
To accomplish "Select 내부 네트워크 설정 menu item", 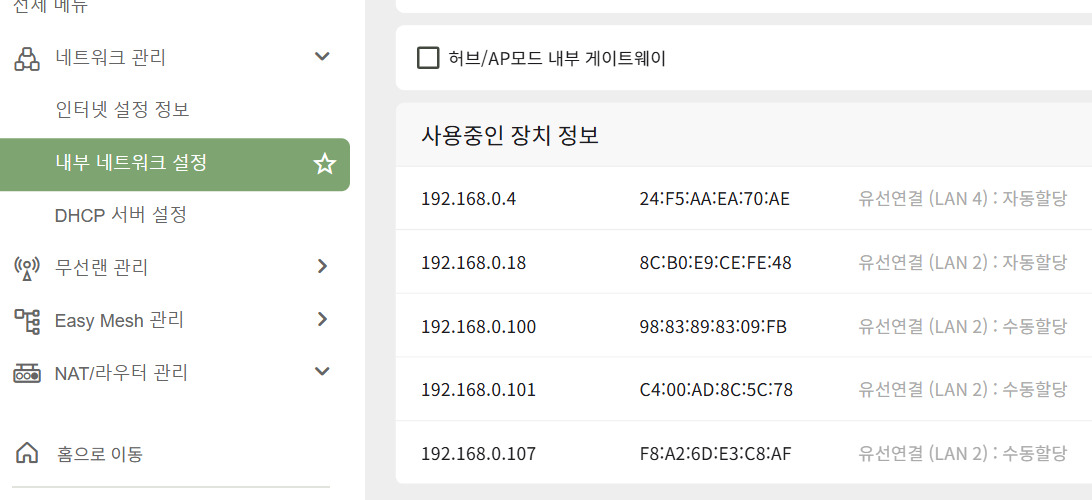I will pyautogui.click(x=174, y=164).
